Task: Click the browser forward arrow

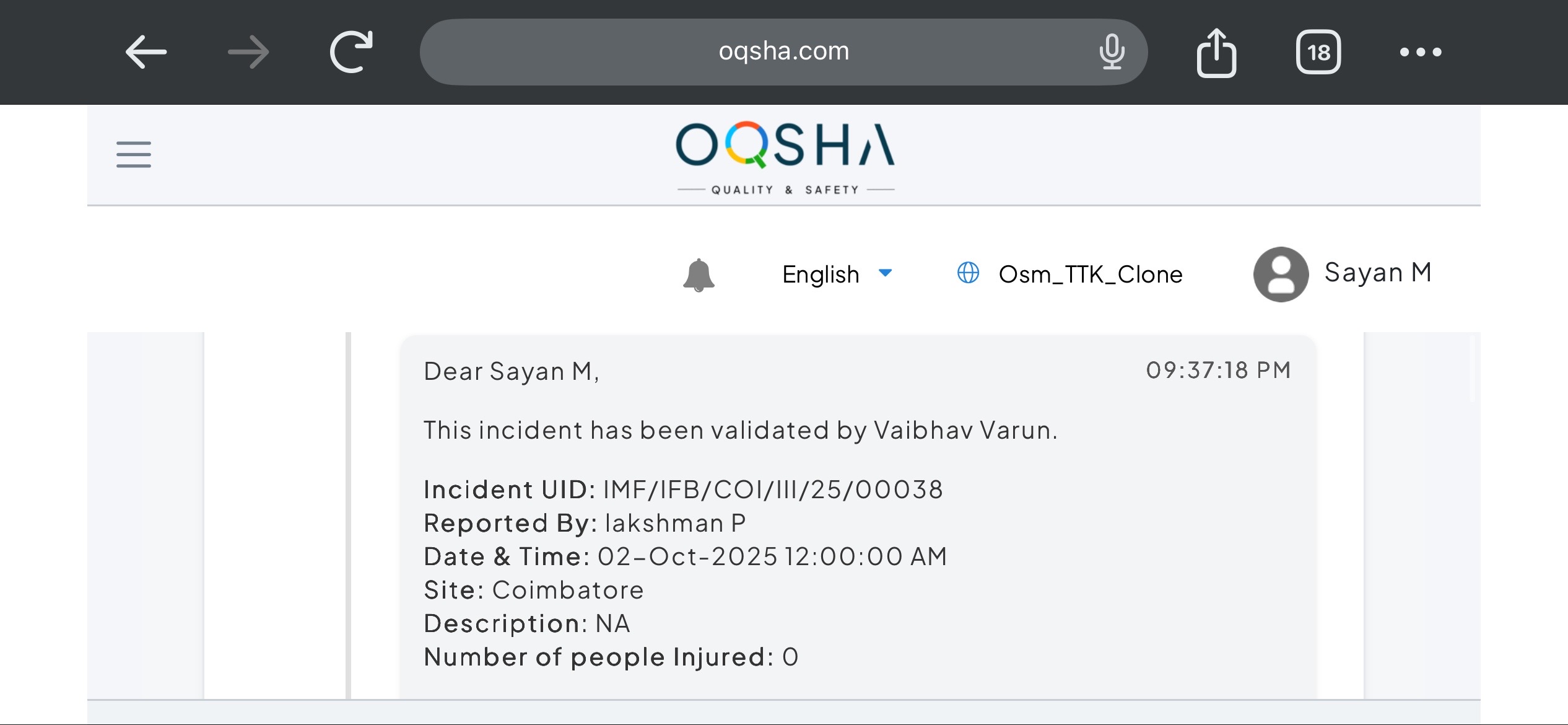Action: (x=248, y=52)
